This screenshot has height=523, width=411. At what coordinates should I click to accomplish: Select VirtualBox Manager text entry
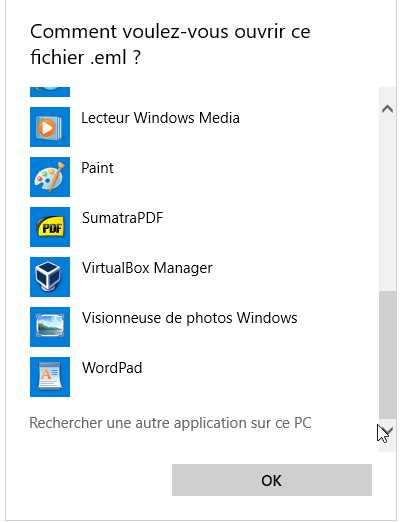[147, 269]
